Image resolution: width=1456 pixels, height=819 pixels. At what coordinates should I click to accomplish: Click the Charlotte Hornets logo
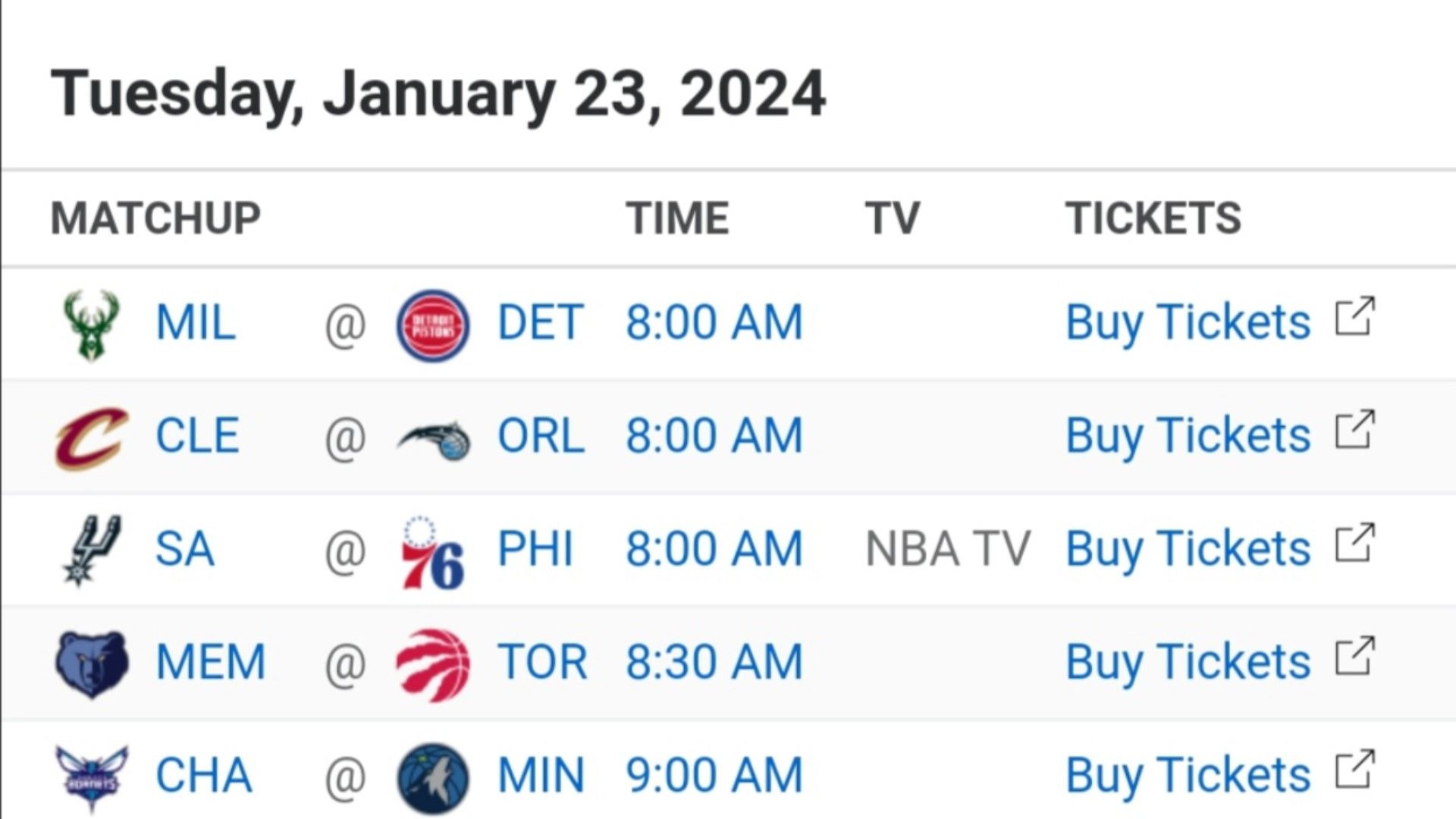coord(92,777)
